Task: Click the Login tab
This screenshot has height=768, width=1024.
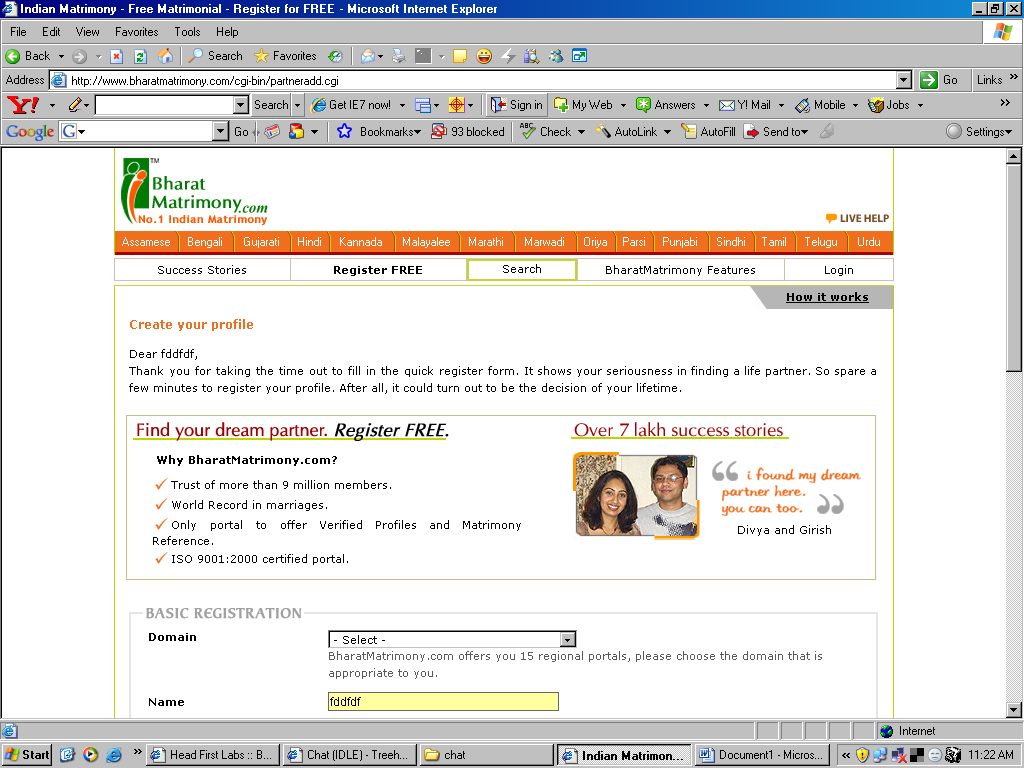Action: (x=839, y=270)
